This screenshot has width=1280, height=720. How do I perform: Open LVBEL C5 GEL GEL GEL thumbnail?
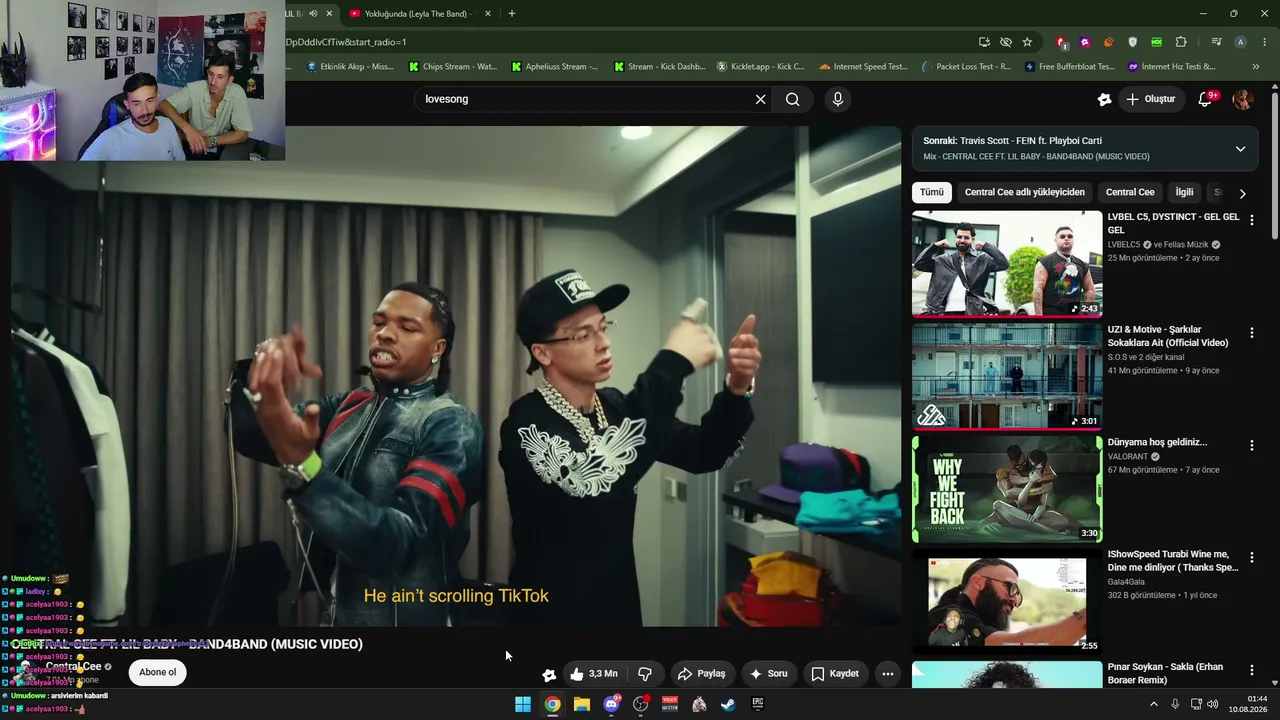click(1007, 263)
